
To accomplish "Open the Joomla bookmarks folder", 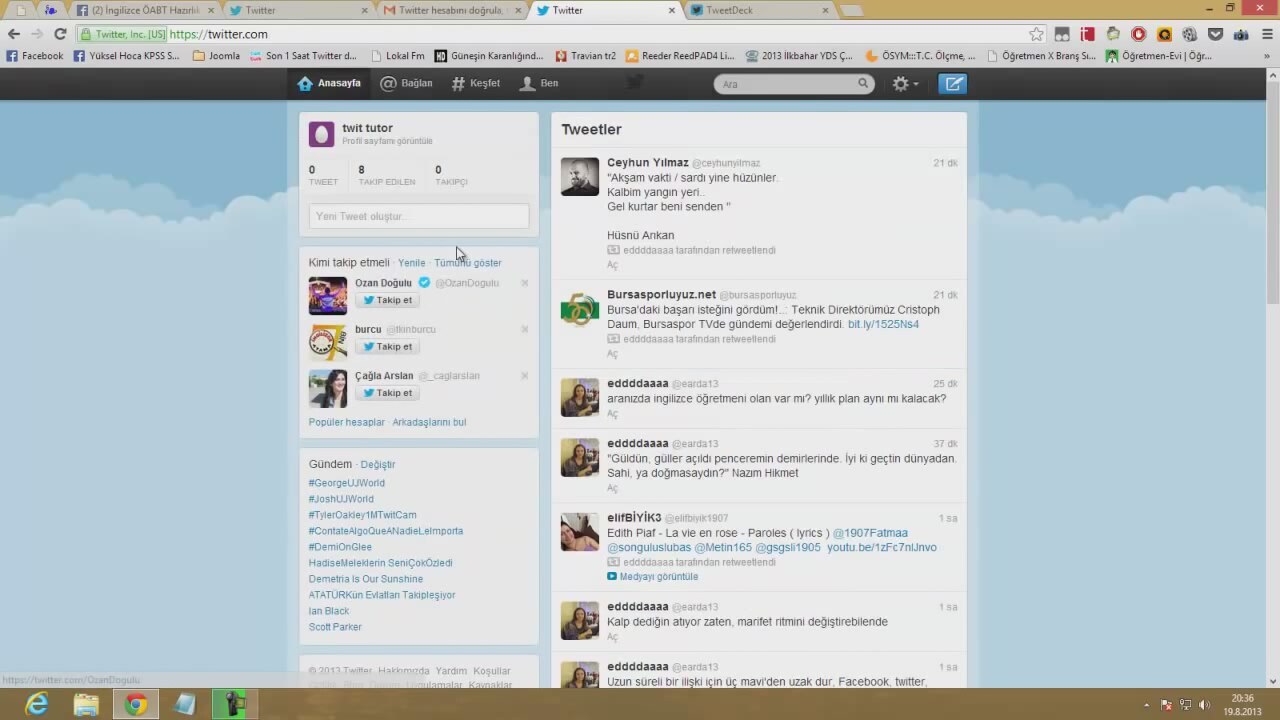I will 216,56.
